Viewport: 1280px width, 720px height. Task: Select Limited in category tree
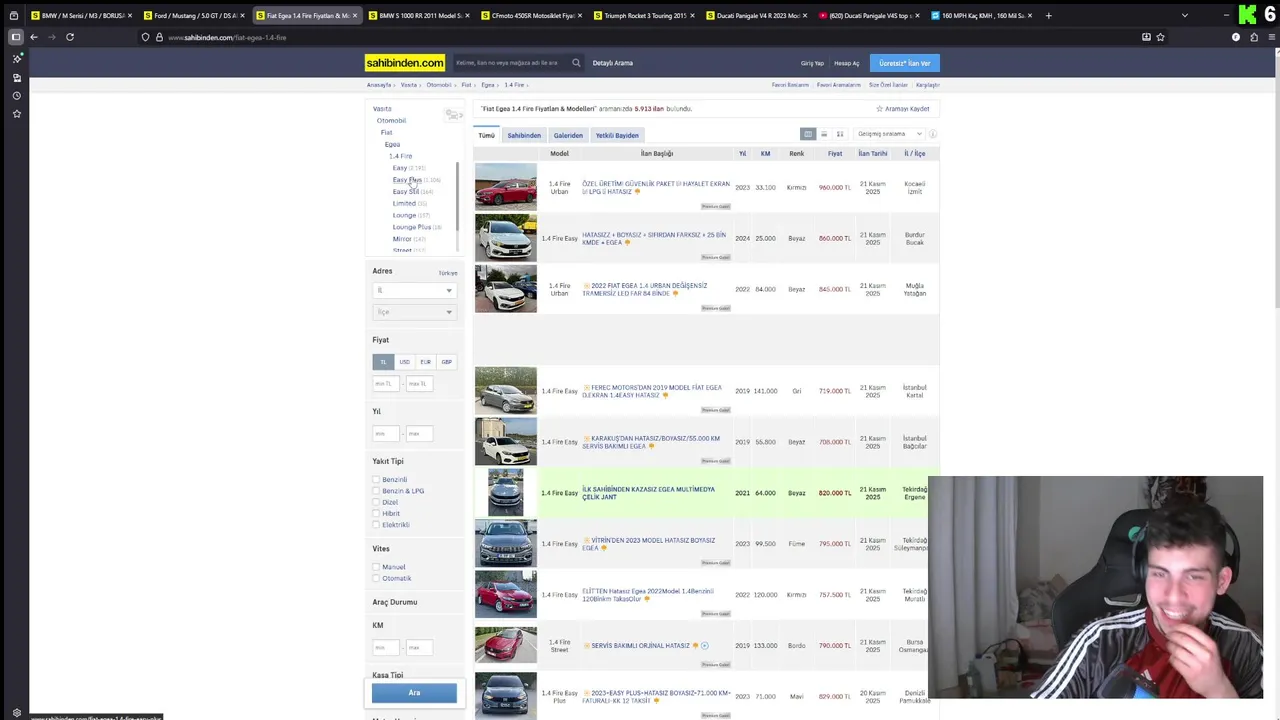pyautogui.click(x=404, y=203)
